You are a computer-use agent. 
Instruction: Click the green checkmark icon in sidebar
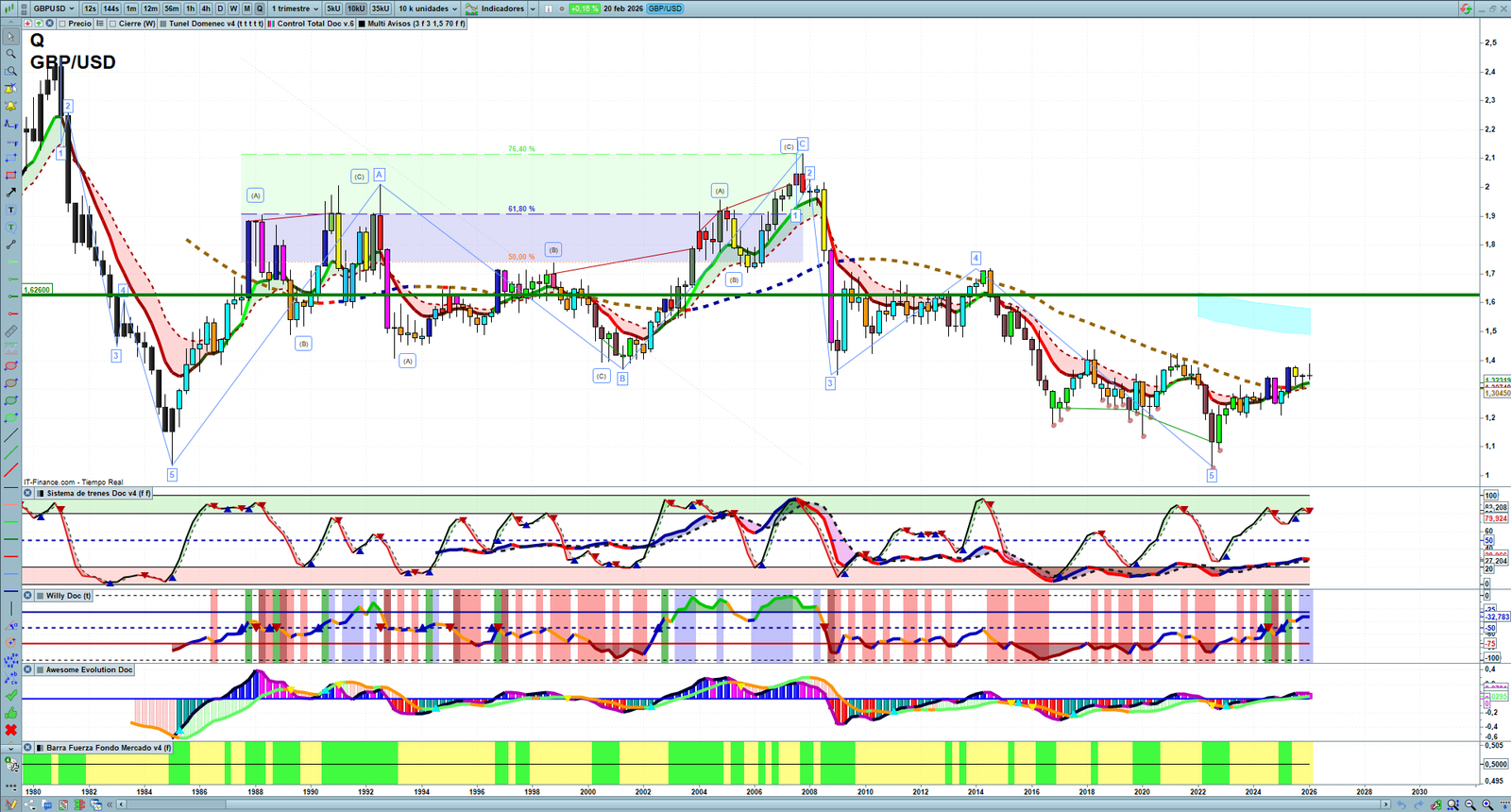coord(10,695)
